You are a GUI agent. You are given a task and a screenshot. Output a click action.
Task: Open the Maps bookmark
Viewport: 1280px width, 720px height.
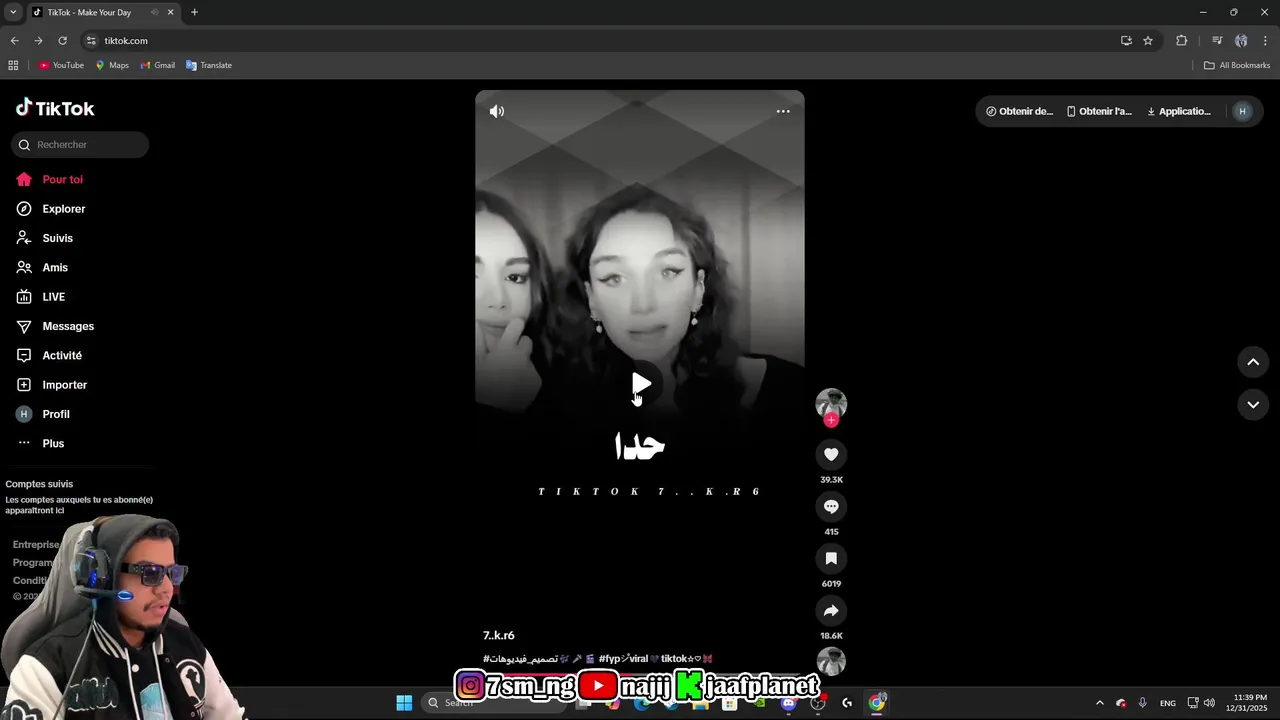(112, 65)
